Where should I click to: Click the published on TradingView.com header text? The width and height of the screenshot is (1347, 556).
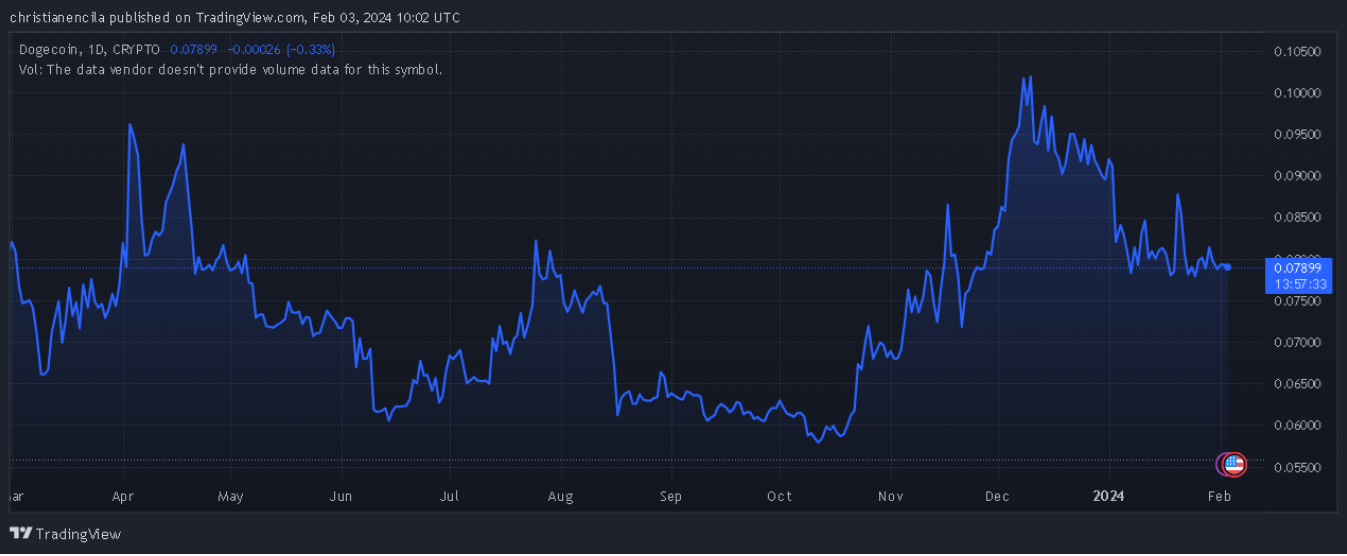235,17
